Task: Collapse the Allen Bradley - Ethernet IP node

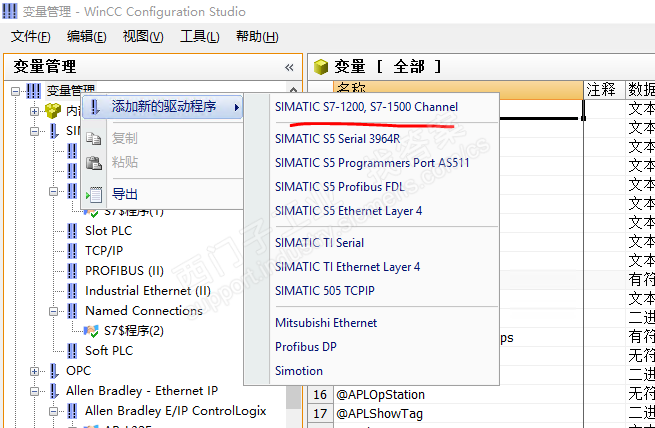Action: [34, 391]
